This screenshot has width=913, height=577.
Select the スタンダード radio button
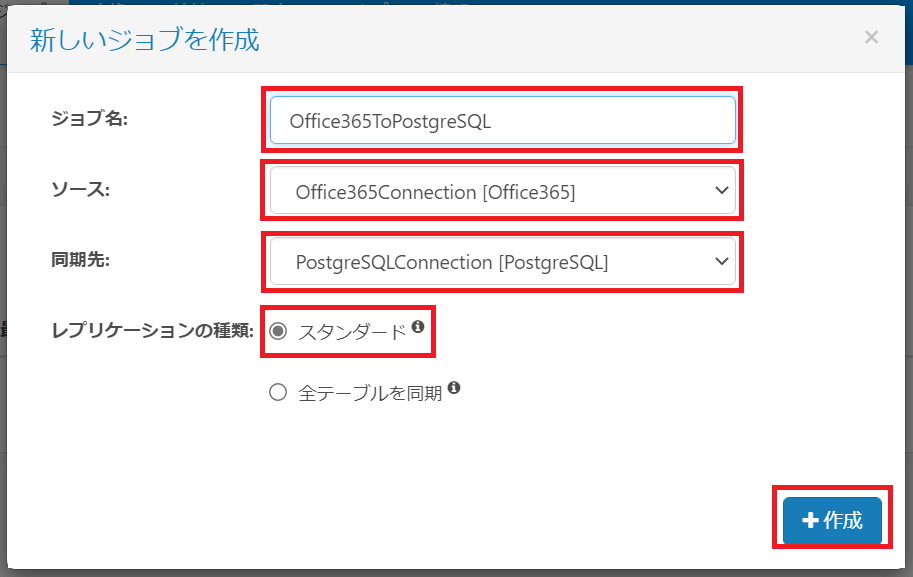[x=278, y=332]
